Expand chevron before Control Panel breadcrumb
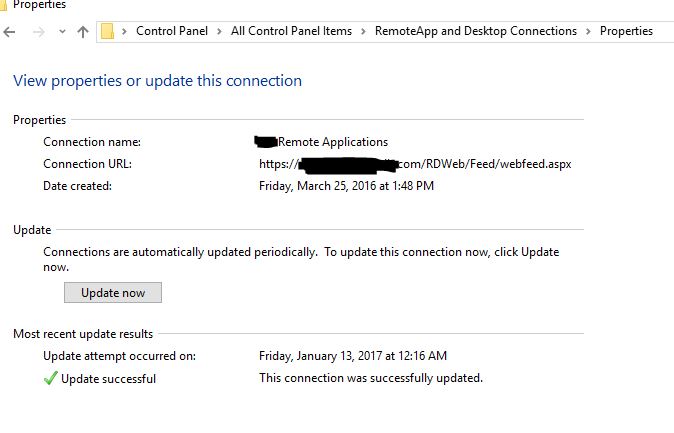 (125, 31)
